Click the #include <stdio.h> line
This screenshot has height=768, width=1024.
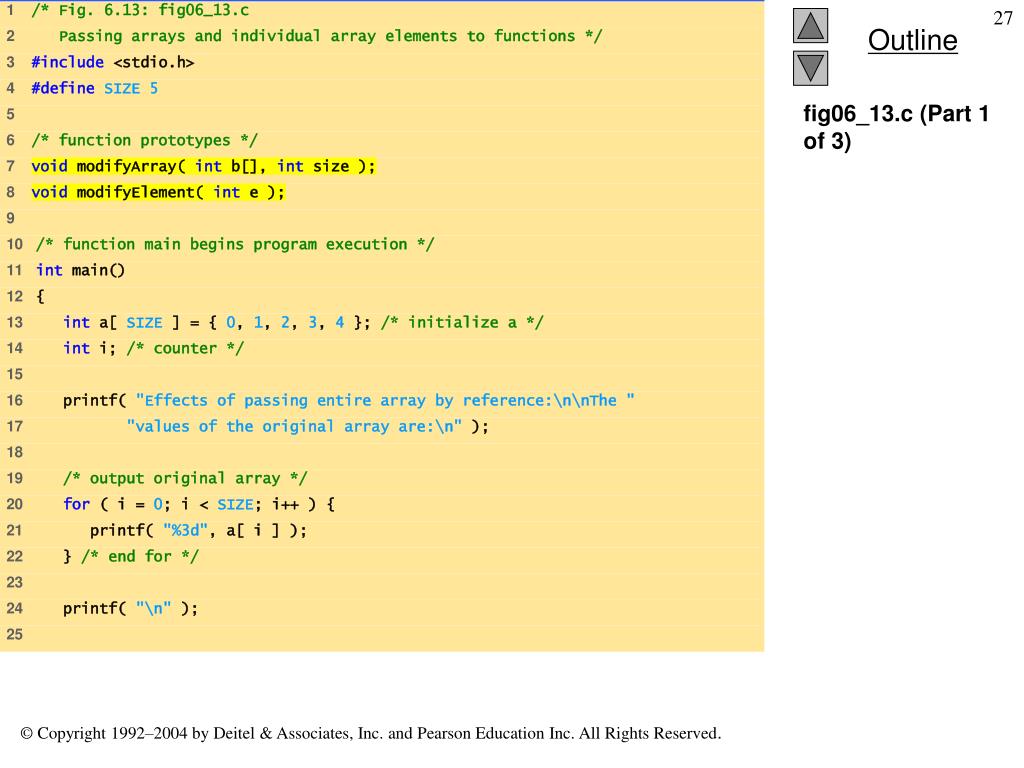(x=113, y=62)
